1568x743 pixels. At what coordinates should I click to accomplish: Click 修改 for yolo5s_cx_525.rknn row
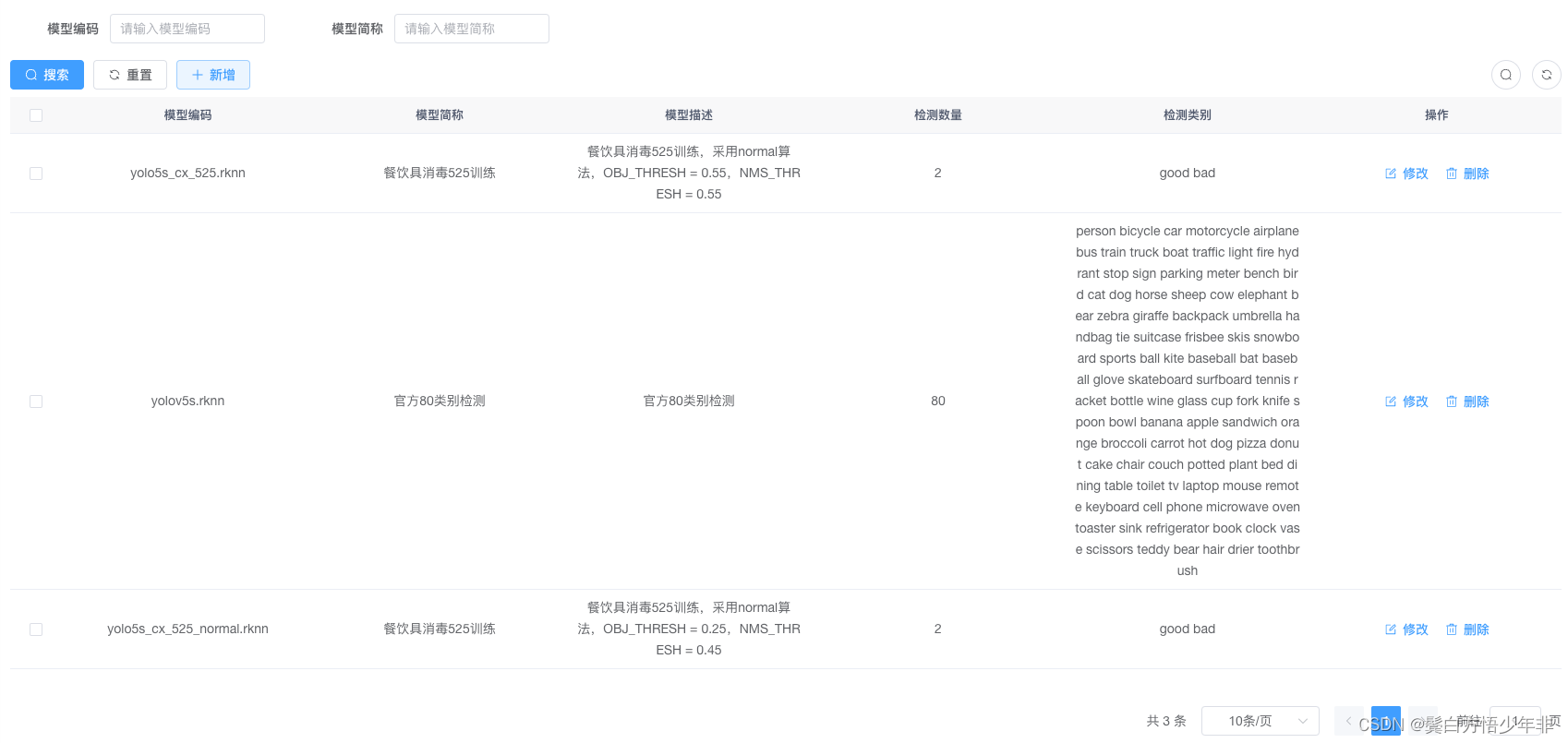tap(1406, 174)
